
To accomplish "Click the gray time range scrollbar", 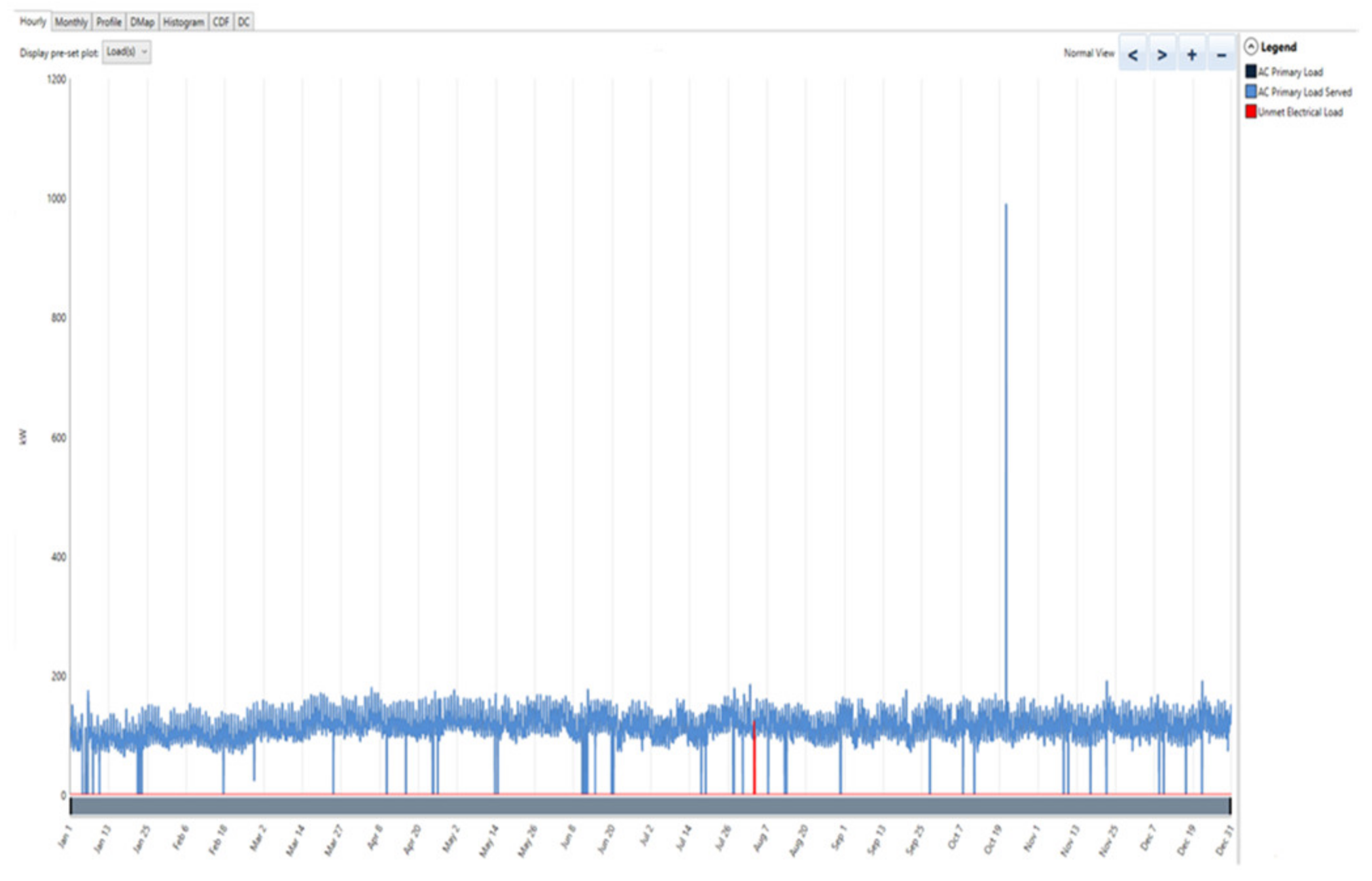I will (650, 806).
